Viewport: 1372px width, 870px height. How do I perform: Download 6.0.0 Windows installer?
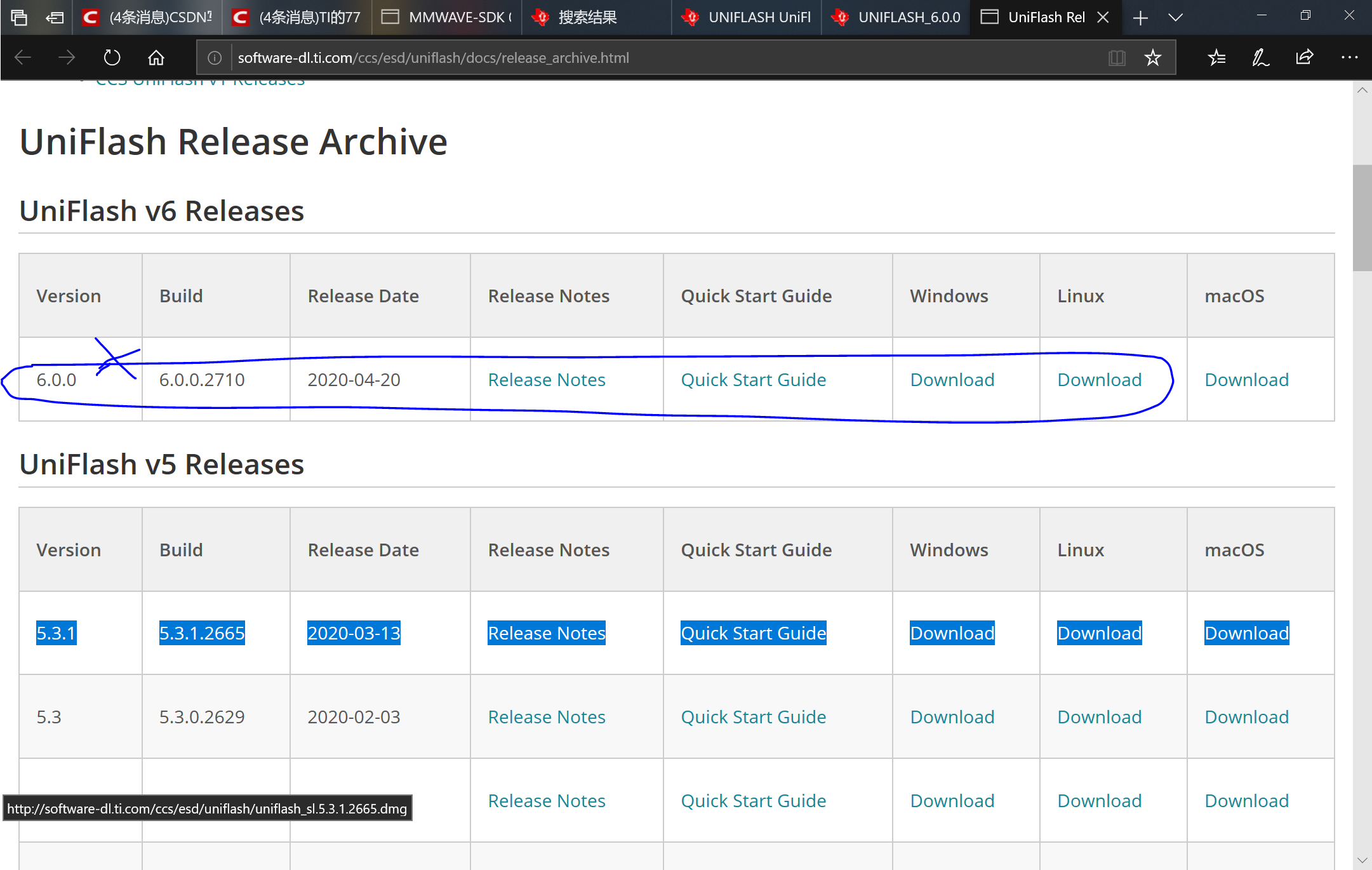pyautogui.click(x=952, y=380)
